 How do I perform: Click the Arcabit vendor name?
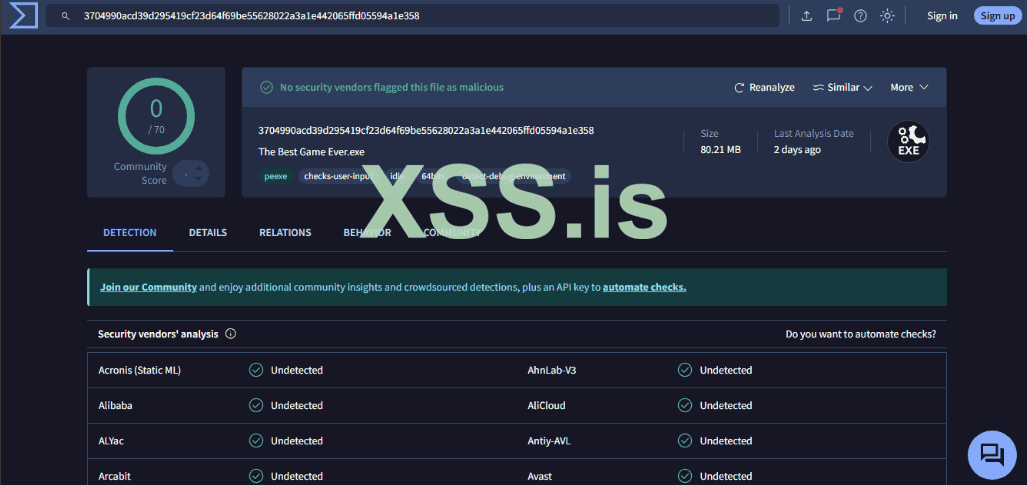115,476
